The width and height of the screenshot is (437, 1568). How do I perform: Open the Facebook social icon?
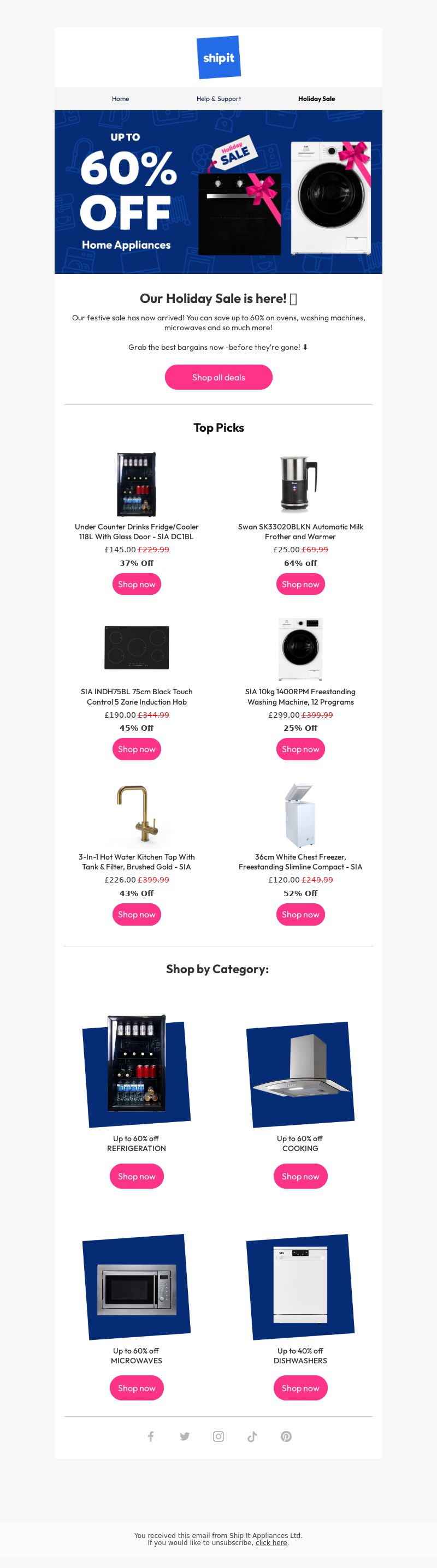151,1436
